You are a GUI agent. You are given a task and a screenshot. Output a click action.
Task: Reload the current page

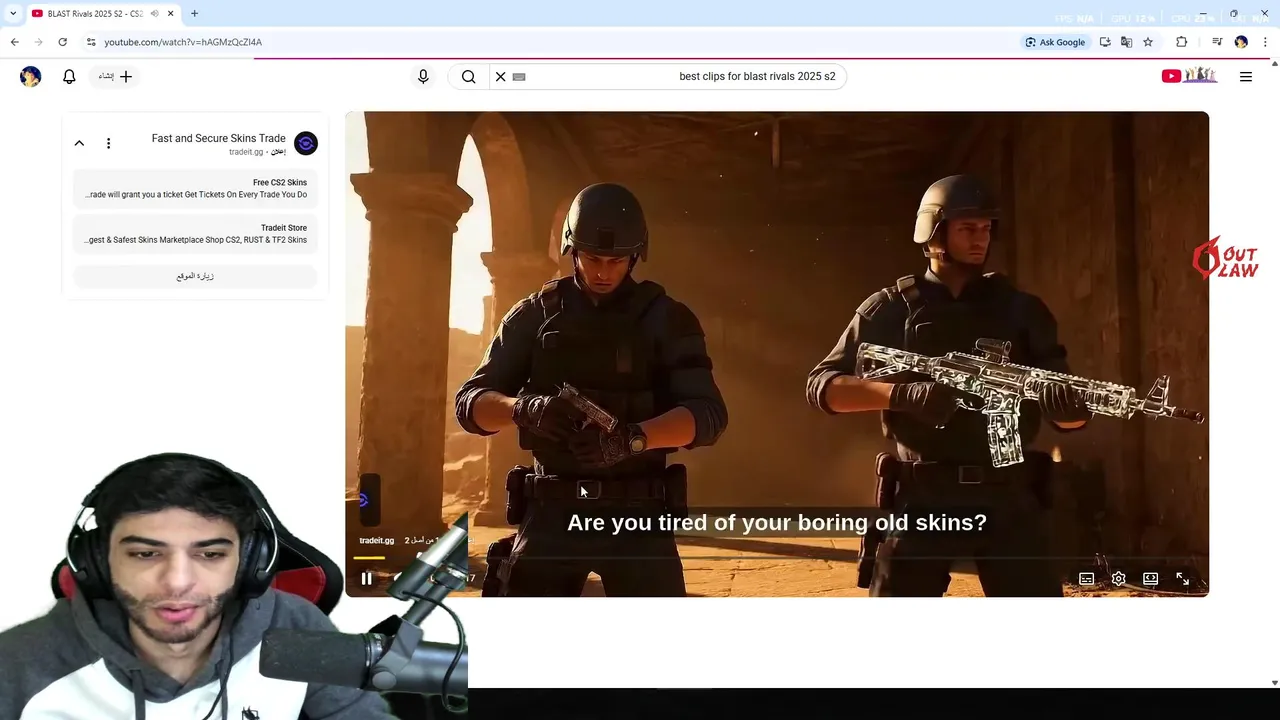pyautogui.click(x=62, y=42)
